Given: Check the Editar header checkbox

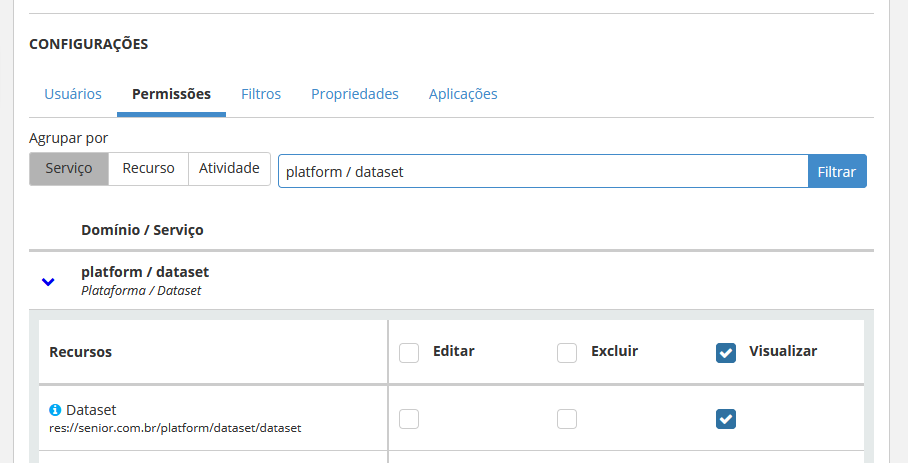Looking at the screenshot, I should click(x=409, y=352).
